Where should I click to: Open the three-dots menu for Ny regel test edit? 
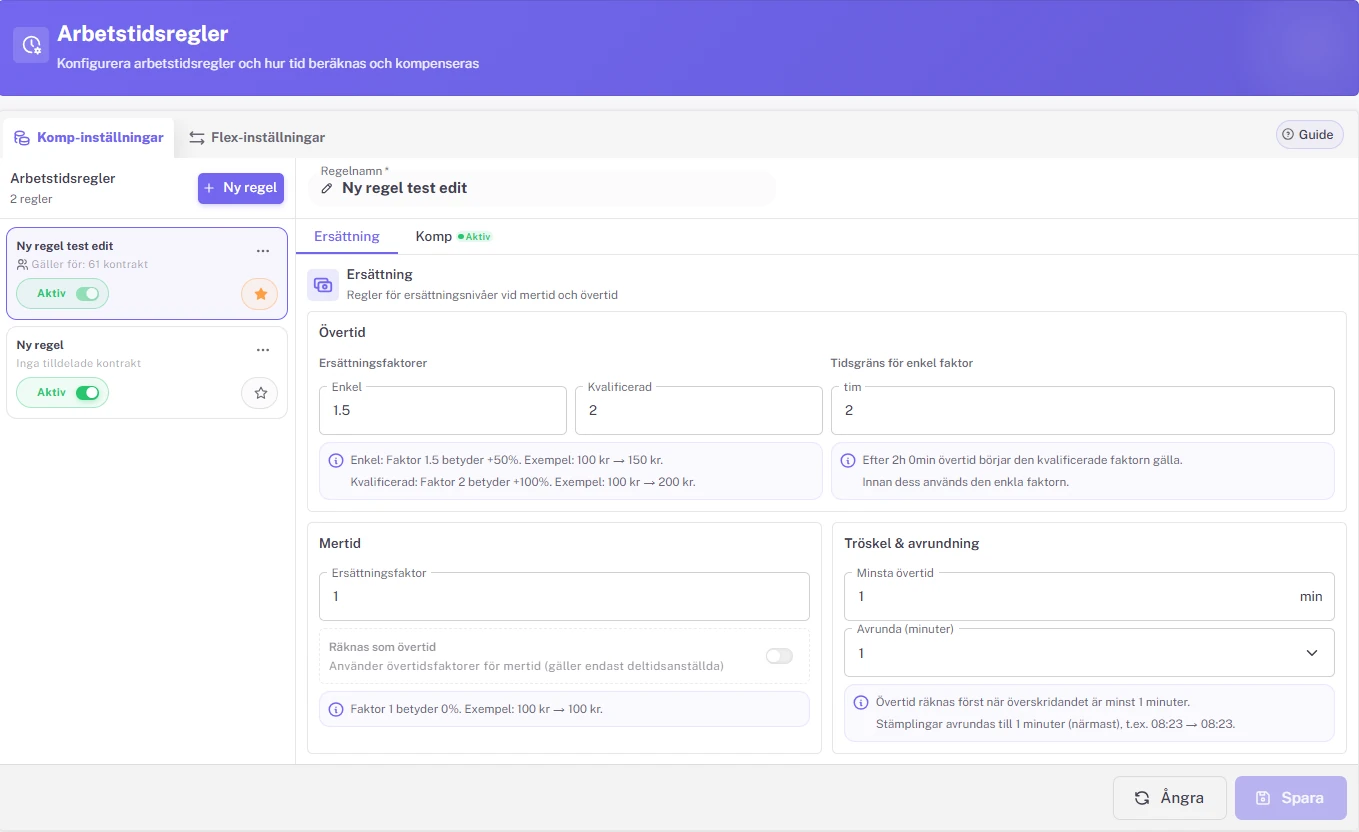(263, 251)
